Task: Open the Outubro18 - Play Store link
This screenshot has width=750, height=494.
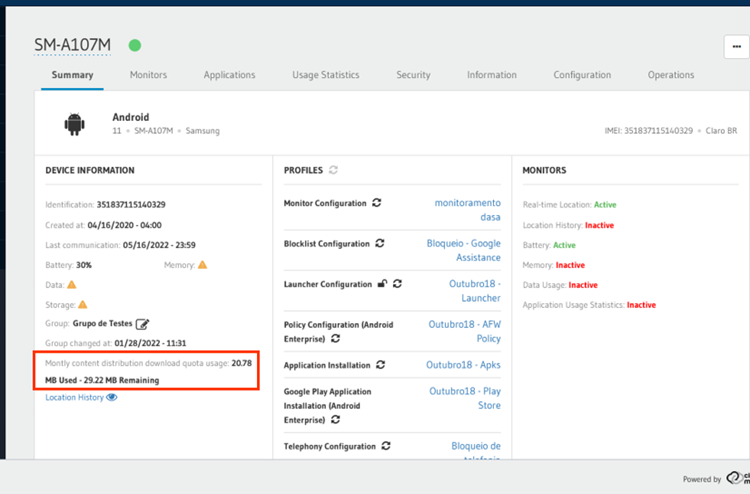Action: pyautogui.click(x=465, y=398)
